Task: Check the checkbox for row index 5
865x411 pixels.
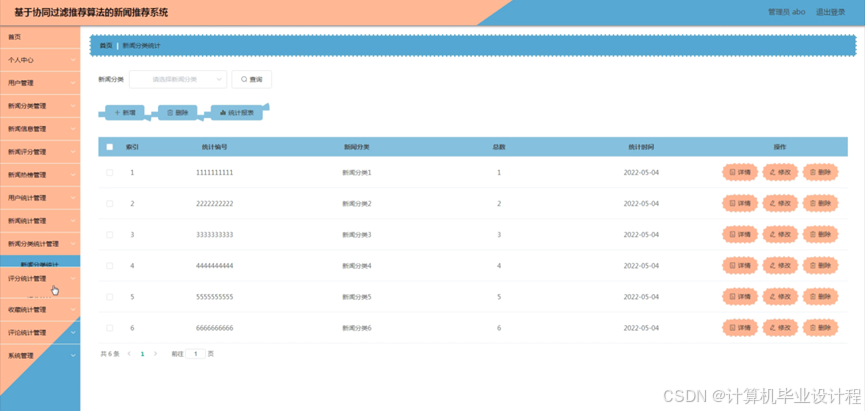Action: click(x=110, y=297)
